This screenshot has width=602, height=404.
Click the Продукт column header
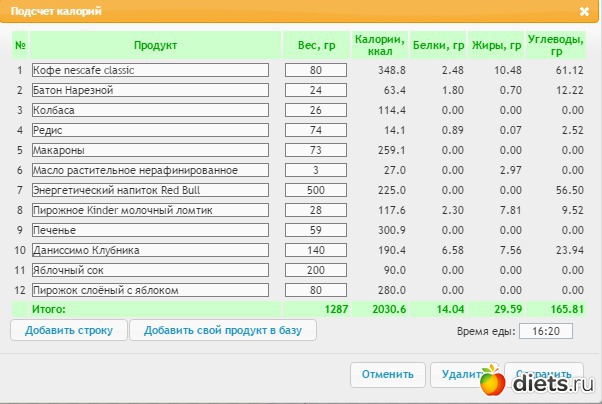[155, 45]
